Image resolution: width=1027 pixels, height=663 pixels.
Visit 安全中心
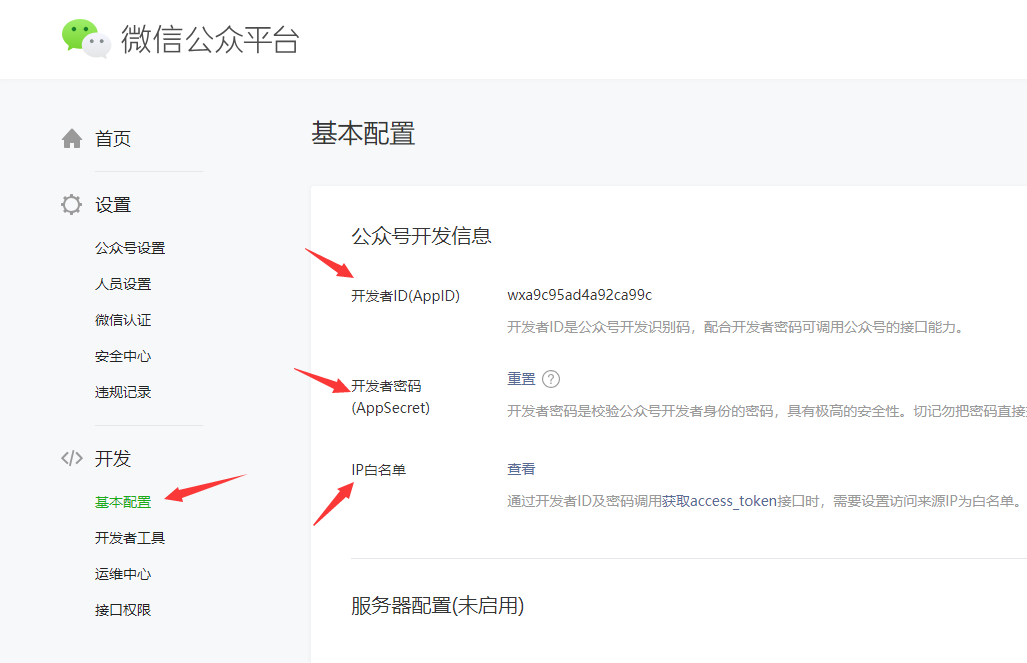point(125,355)
